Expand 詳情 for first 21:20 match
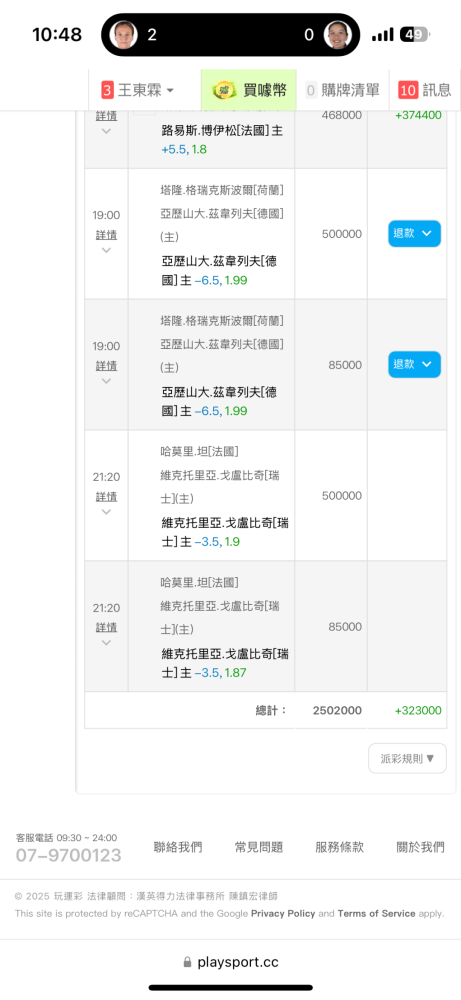The height and width of the screenshot is (1000, 461). 106,497
